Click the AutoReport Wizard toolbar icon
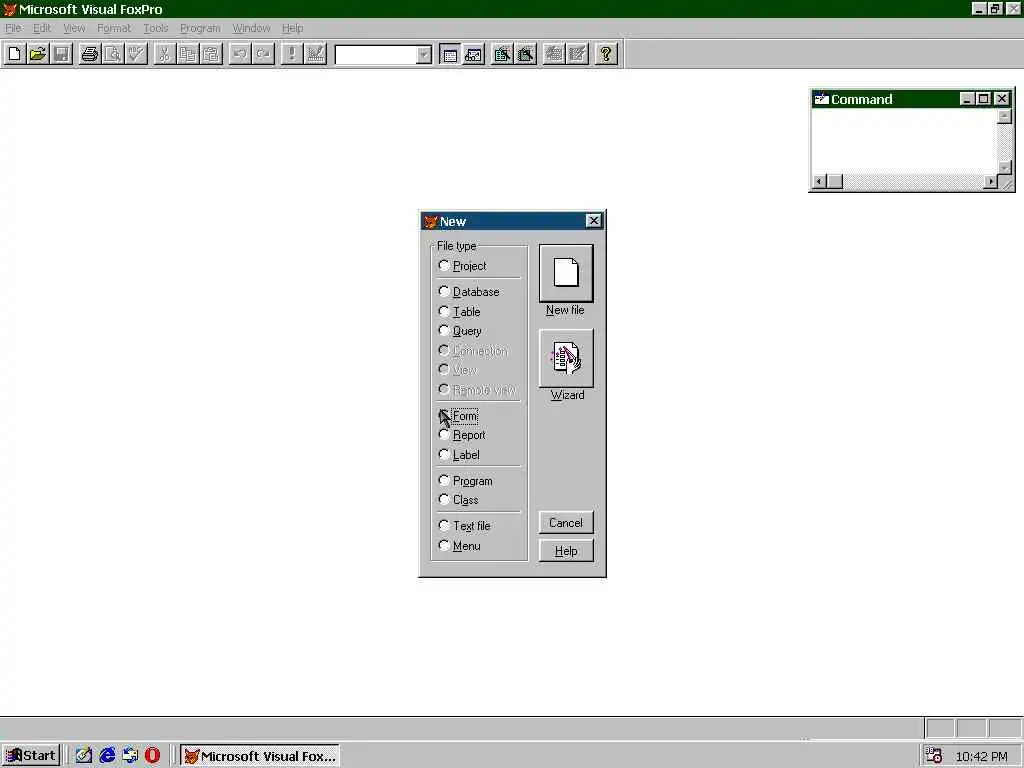Screen dimensions: 1024x768 point(577,54)
